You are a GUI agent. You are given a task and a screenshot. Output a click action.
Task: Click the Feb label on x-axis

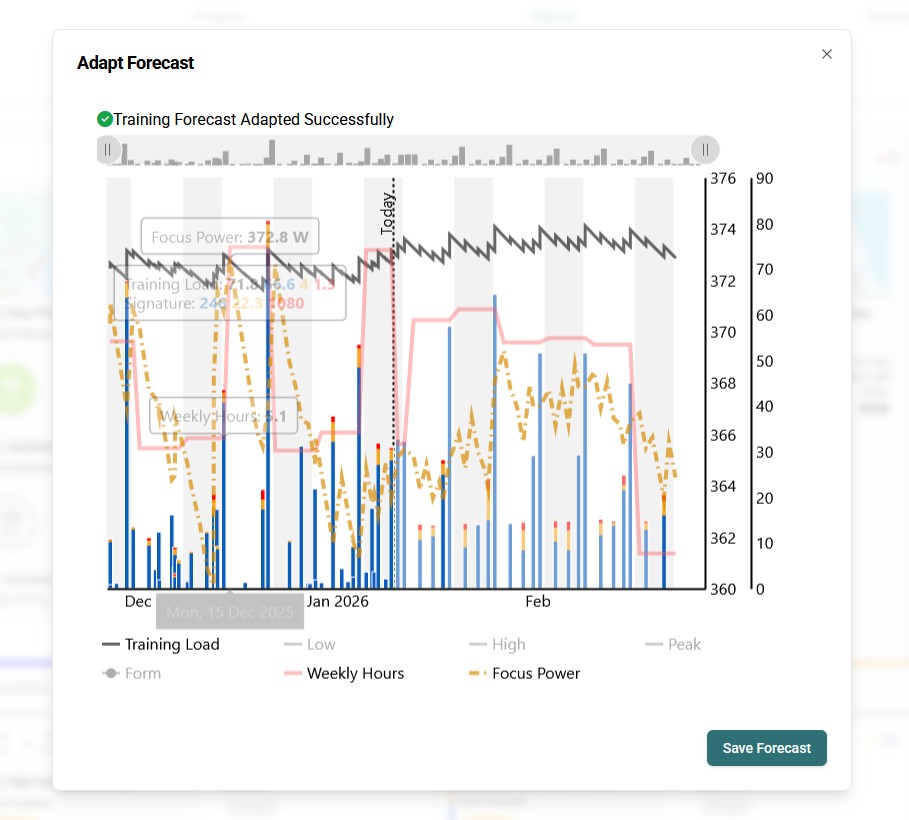[538, 602]
